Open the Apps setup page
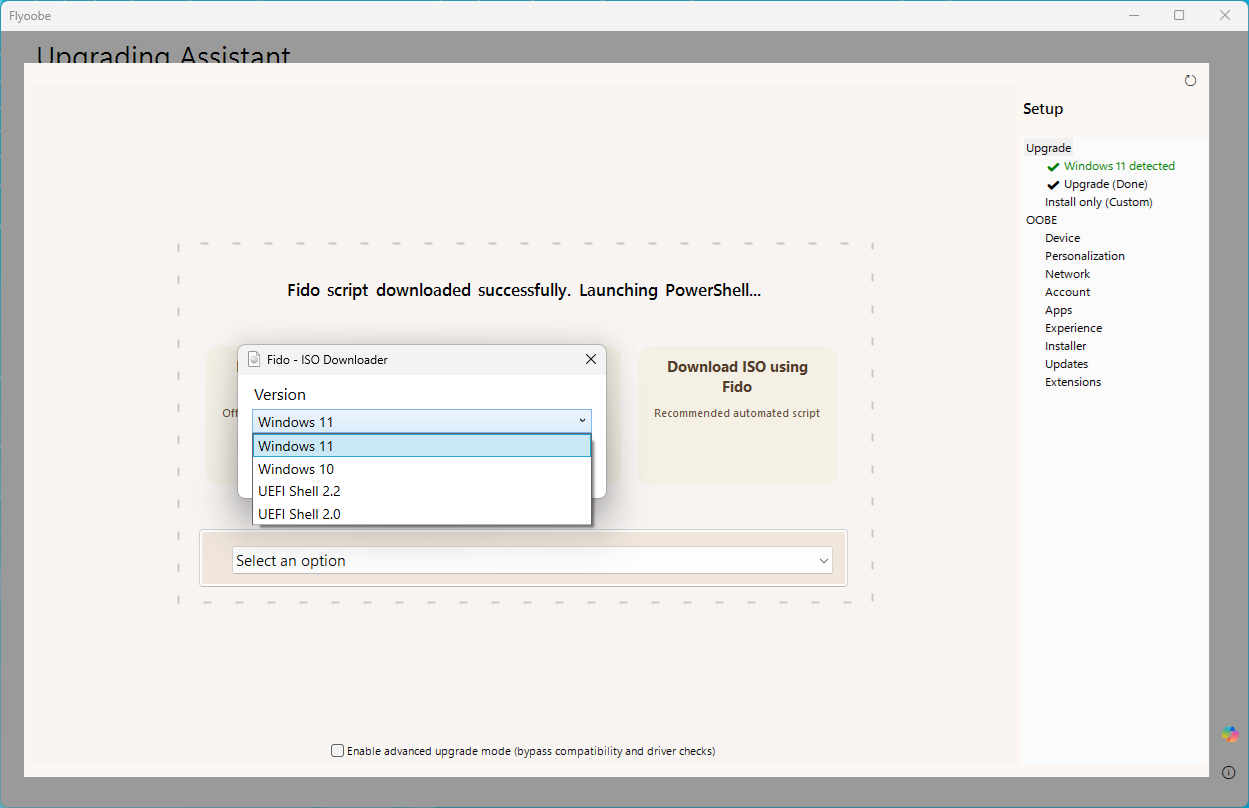1249x808 pixels. coord(1058,310)
